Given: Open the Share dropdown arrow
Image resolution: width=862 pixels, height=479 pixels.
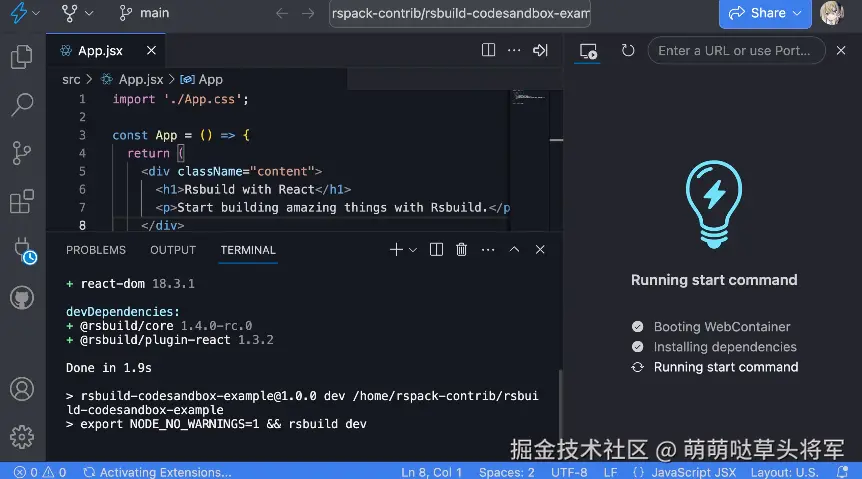Looking at the screenshot, I should point(798,13).
